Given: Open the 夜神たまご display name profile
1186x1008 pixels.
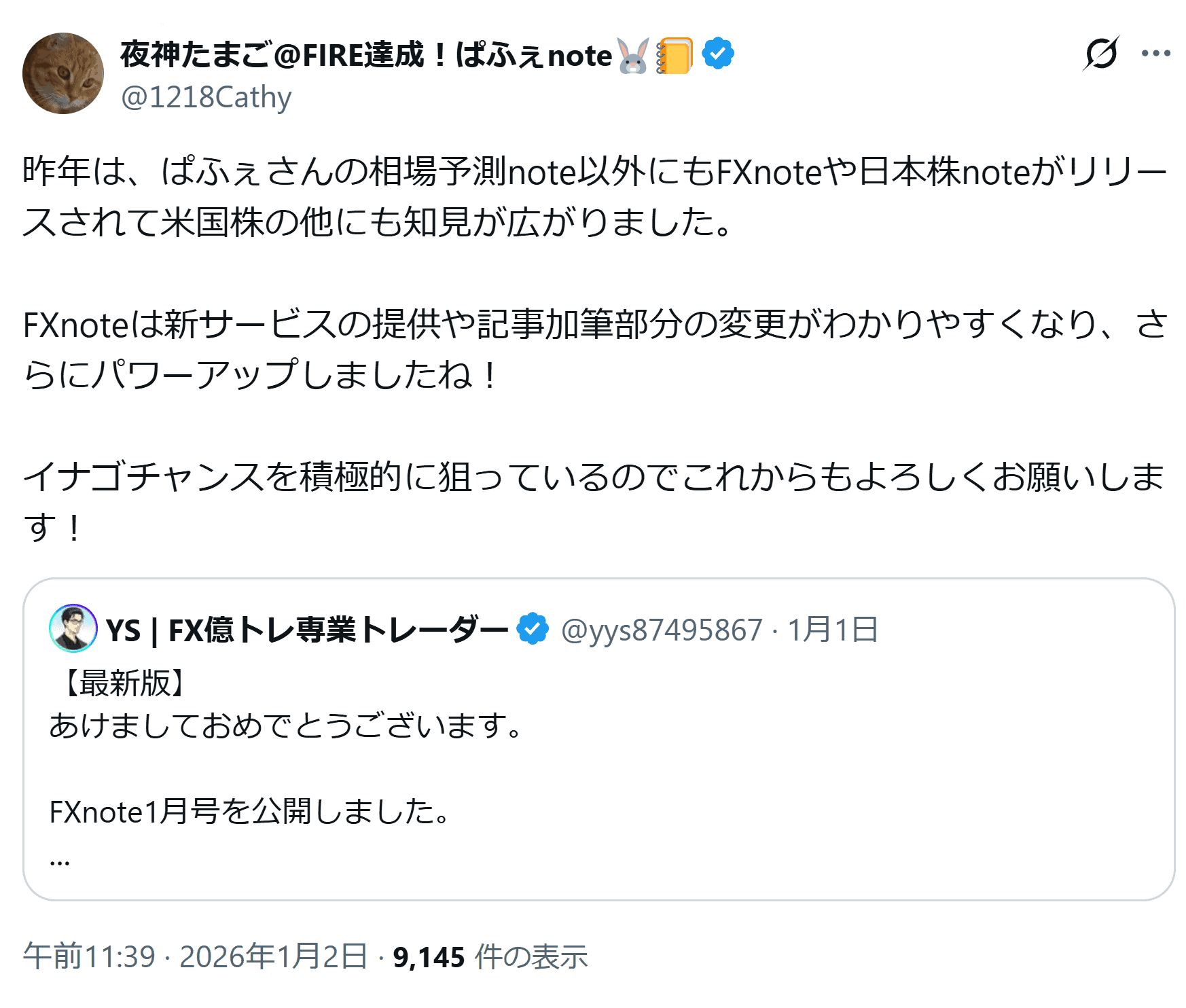Looking at the screenshot, I should pos(365,55).
